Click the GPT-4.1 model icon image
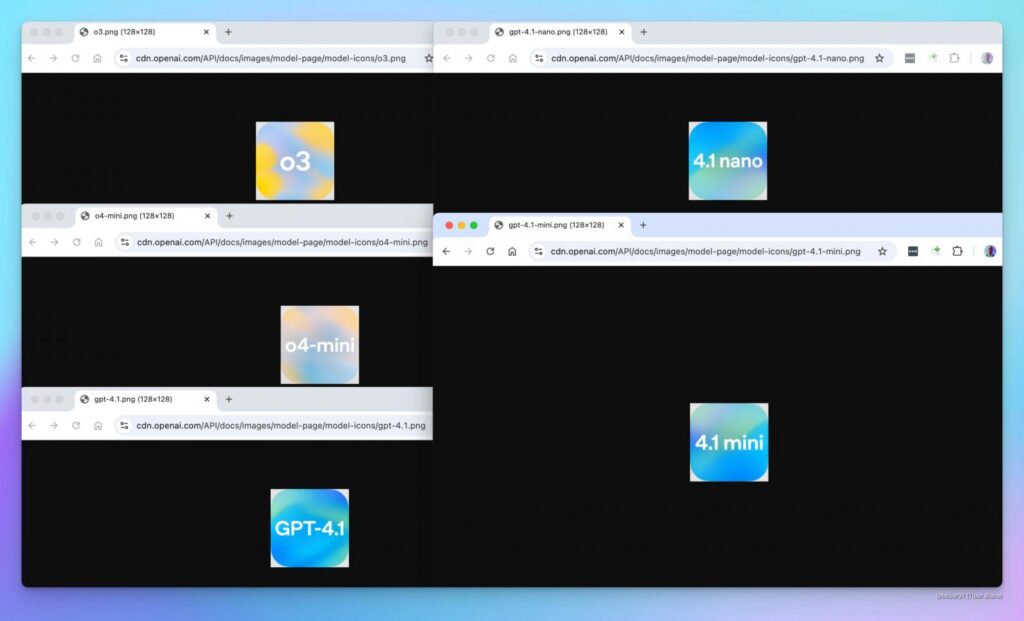The width and height of the screenshot is (1024, 621). 310,528
